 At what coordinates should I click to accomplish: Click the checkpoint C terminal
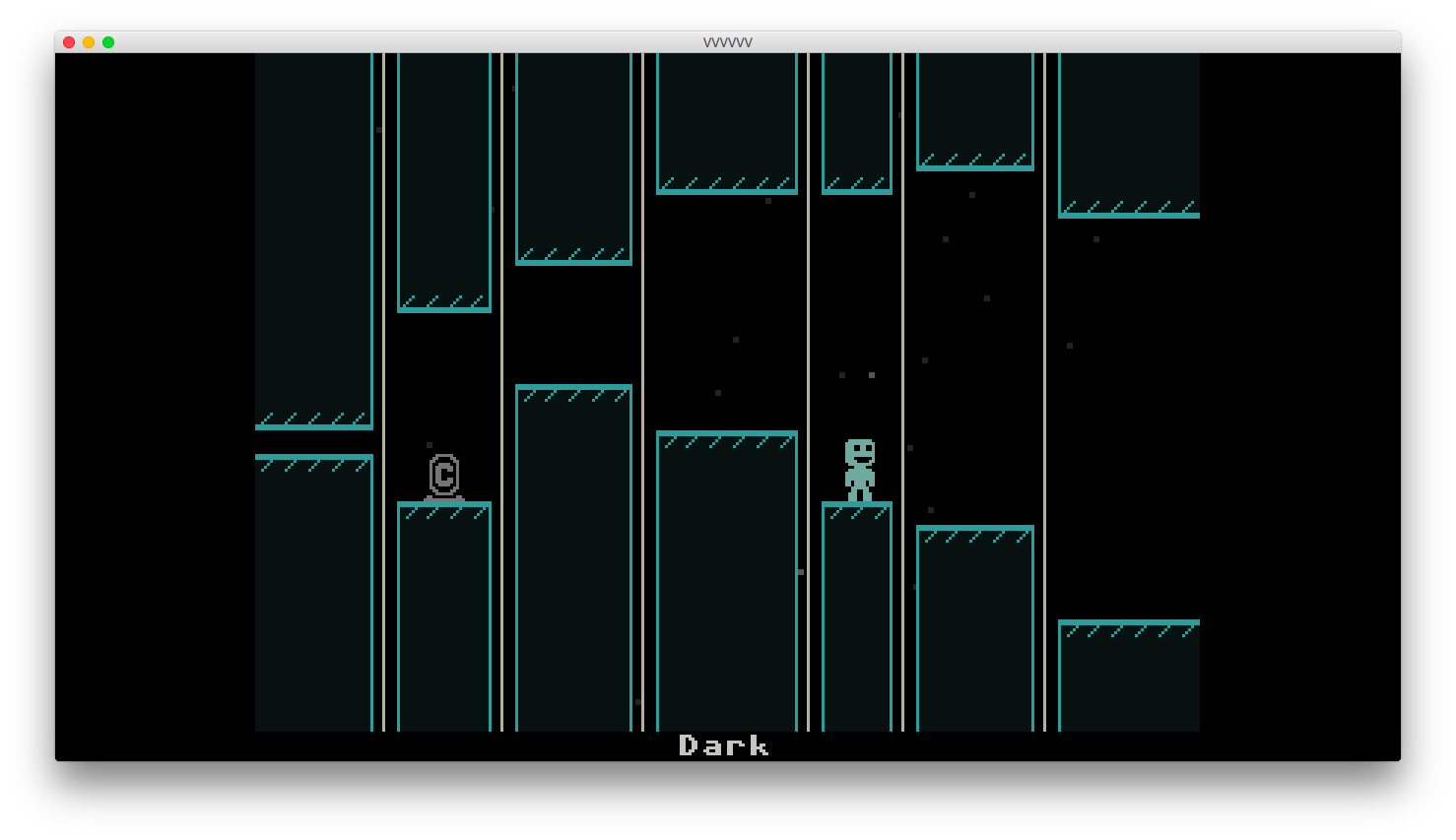point(444,478)
